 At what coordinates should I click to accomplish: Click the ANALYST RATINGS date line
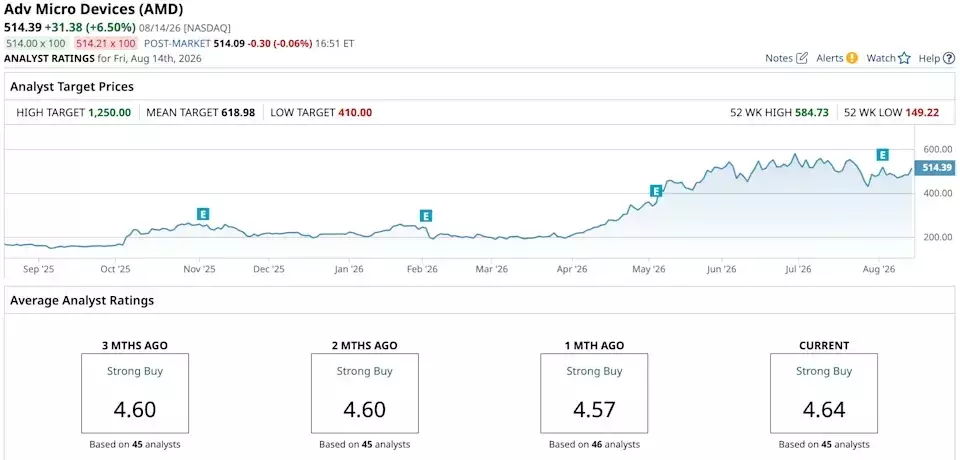103,58
